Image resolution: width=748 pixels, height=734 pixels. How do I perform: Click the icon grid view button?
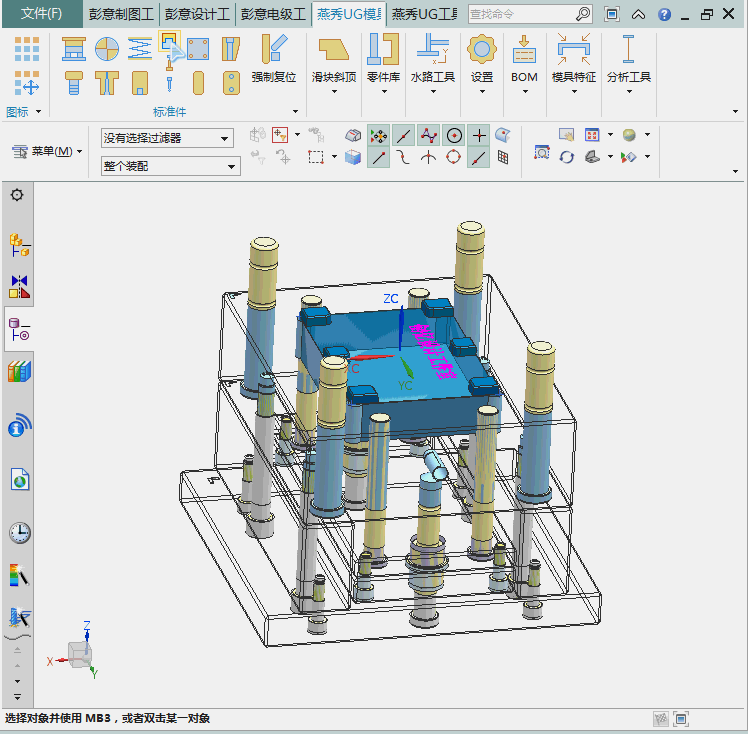coord(27,49)
